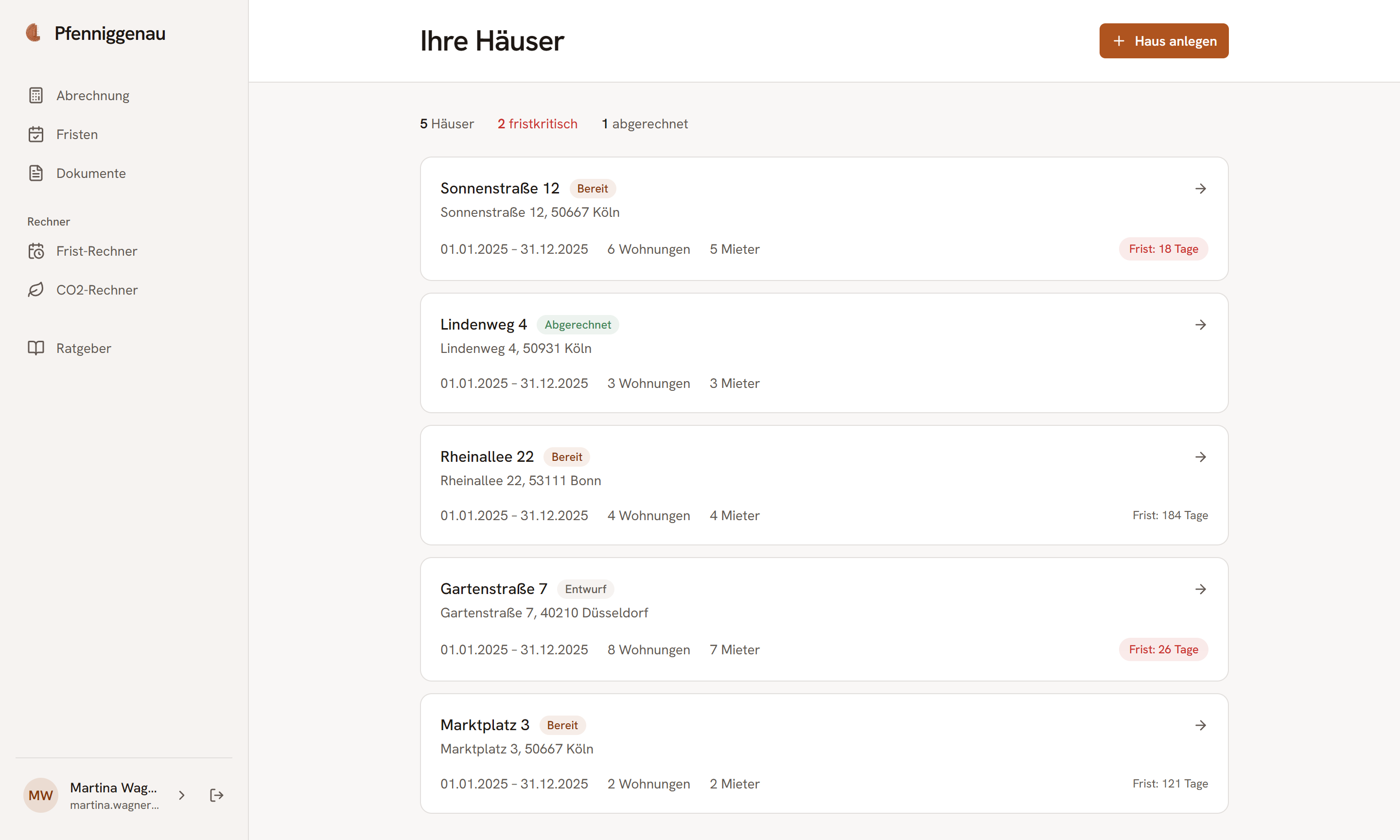Click the plus icon in Haus anlegen

click(x=1119, y=41)
